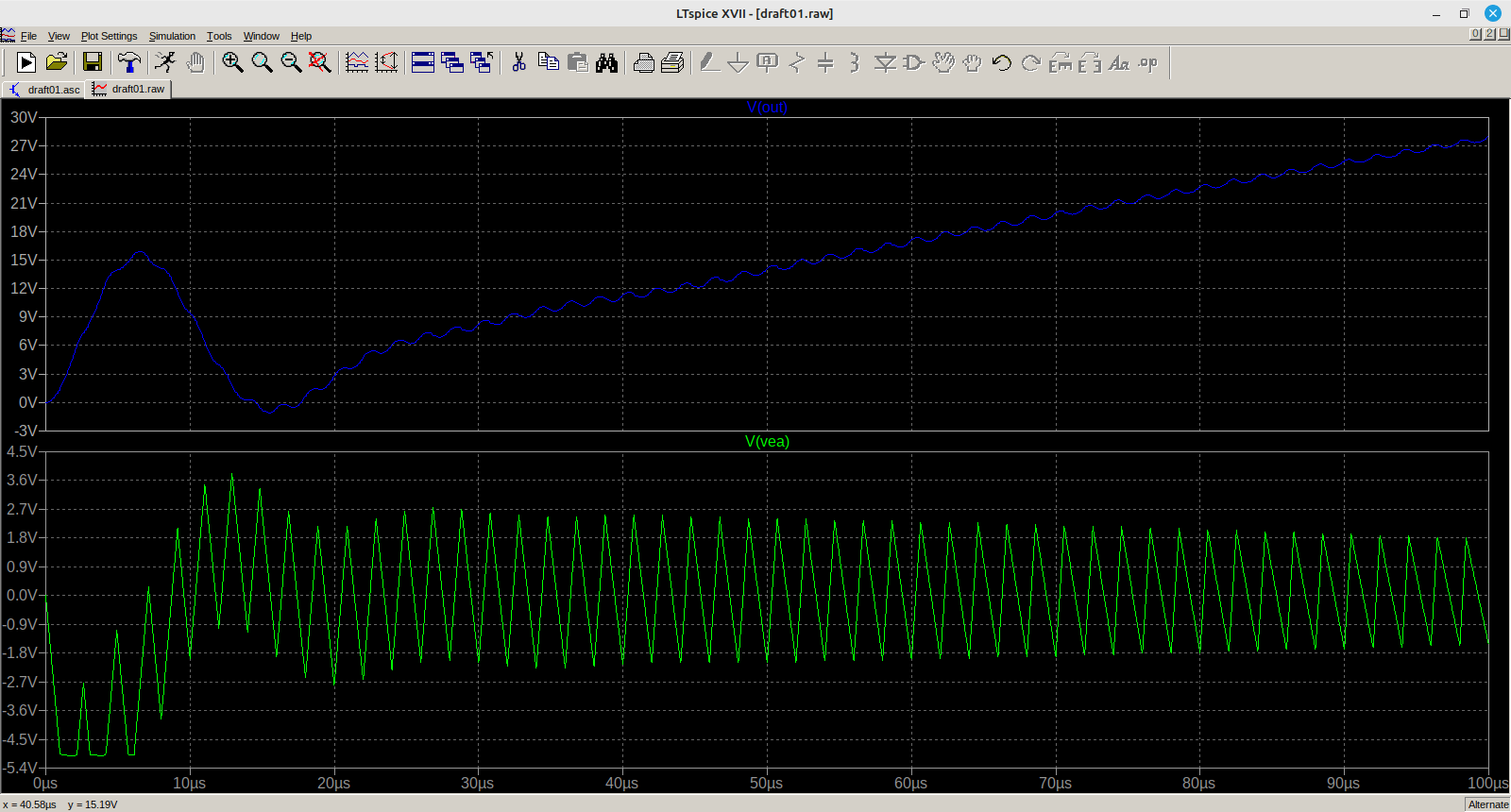Image resolution: width=1511 pixels, height=812 pixels.
Task: Select the Resistor component icon
Action: pyautogui.click(x=797, y=62)
